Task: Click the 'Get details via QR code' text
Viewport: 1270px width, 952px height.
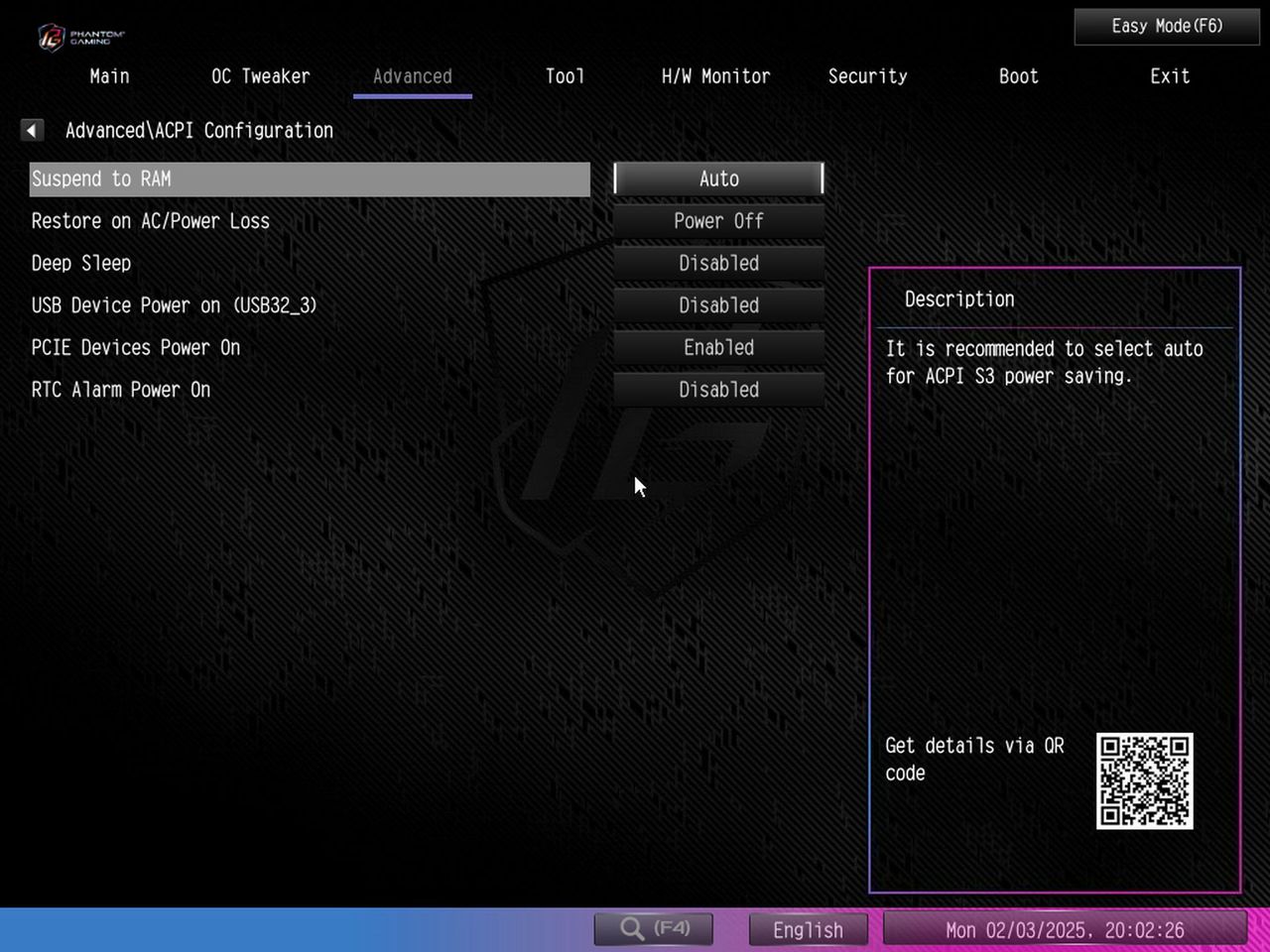Action: coord(974,759)
